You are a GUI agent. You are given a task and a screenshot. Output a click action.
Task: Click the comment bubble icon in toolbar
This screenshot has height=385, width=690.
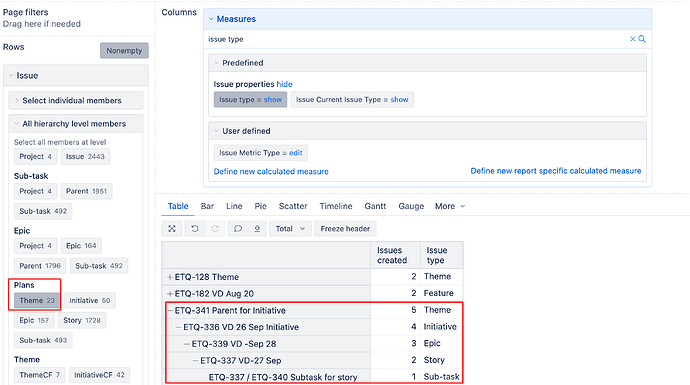[x=238, y=229]
